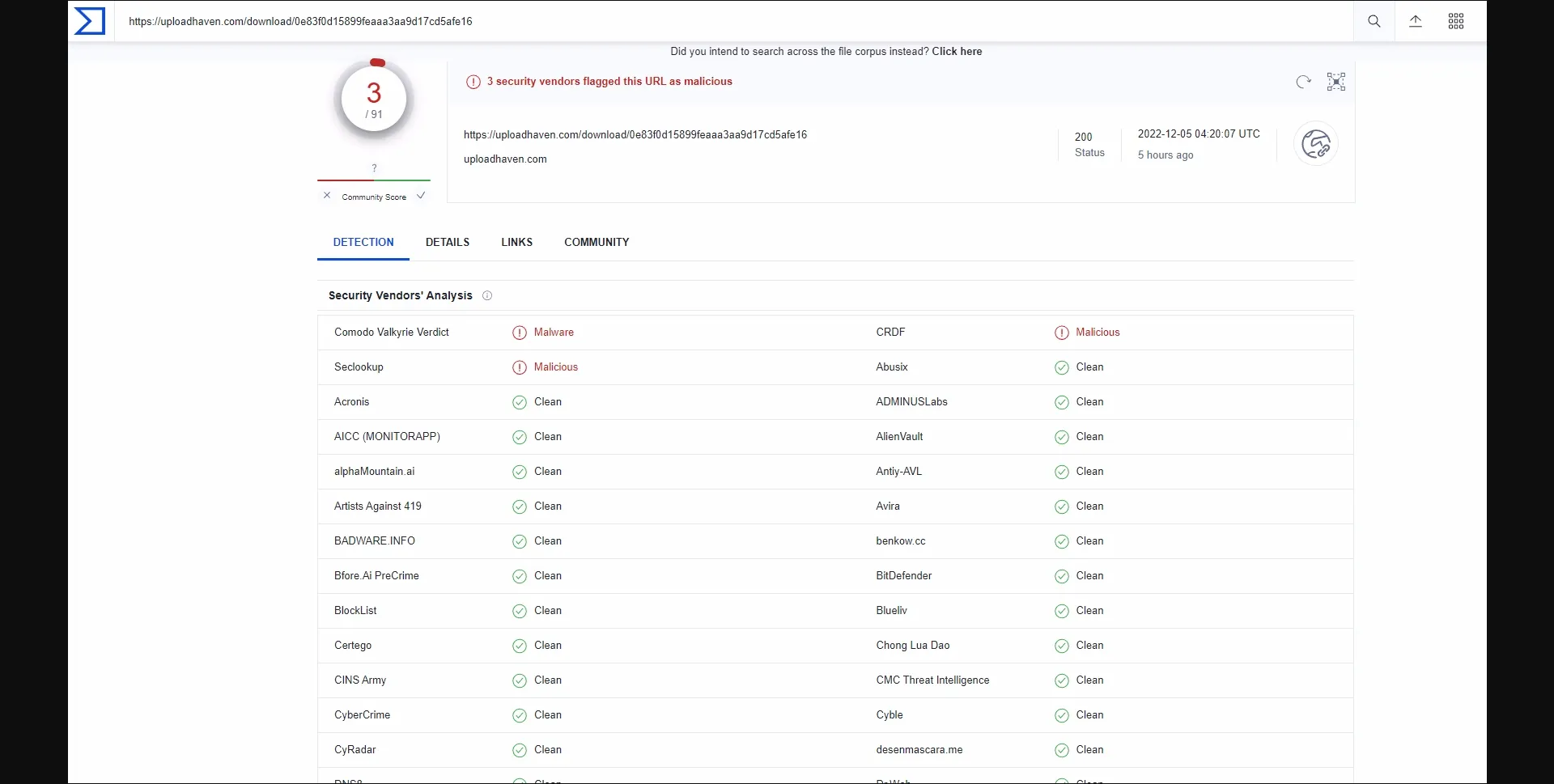Select the DETECTION tab
Screen dimensions: 1554x784
click(x=363, y=242)
